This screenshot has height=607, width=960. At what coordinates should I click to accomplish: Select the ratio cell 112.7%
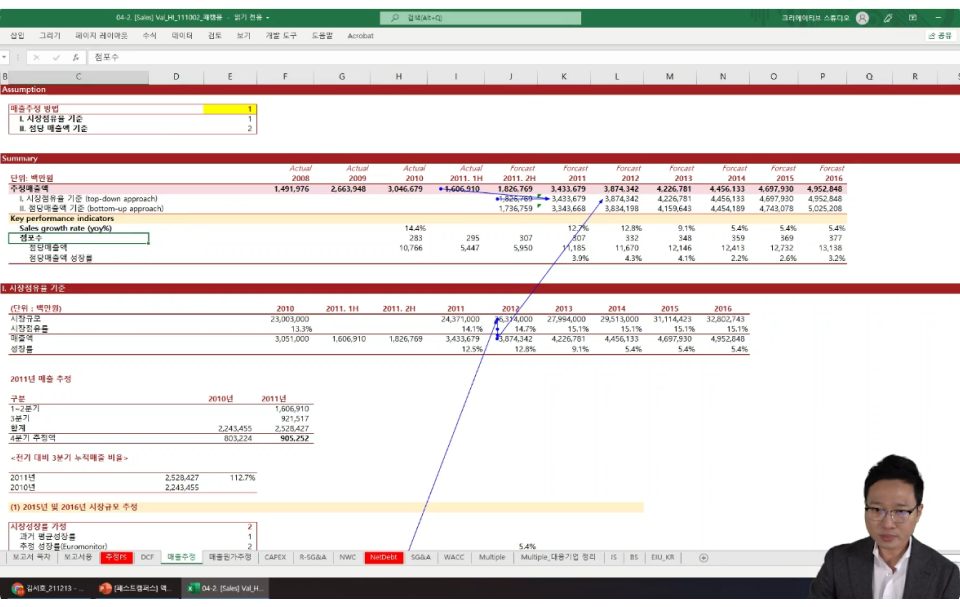click(230, 478)
